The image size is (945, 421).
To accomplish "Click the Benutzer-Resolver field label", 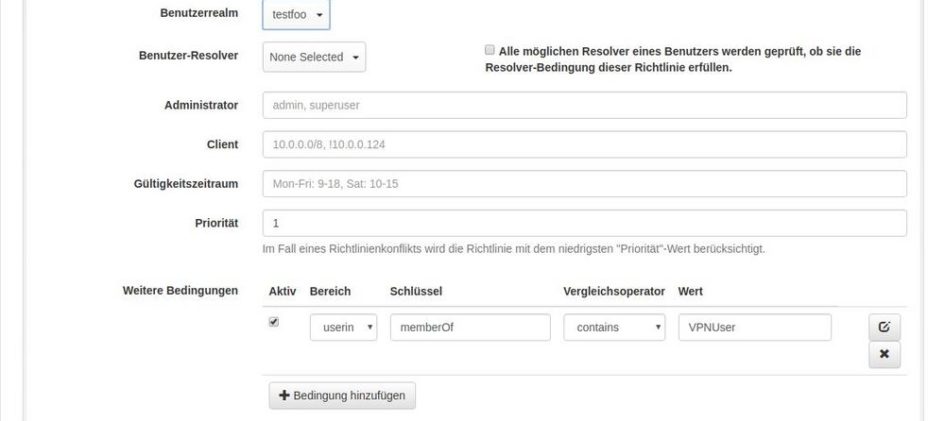I will [187, 56].
